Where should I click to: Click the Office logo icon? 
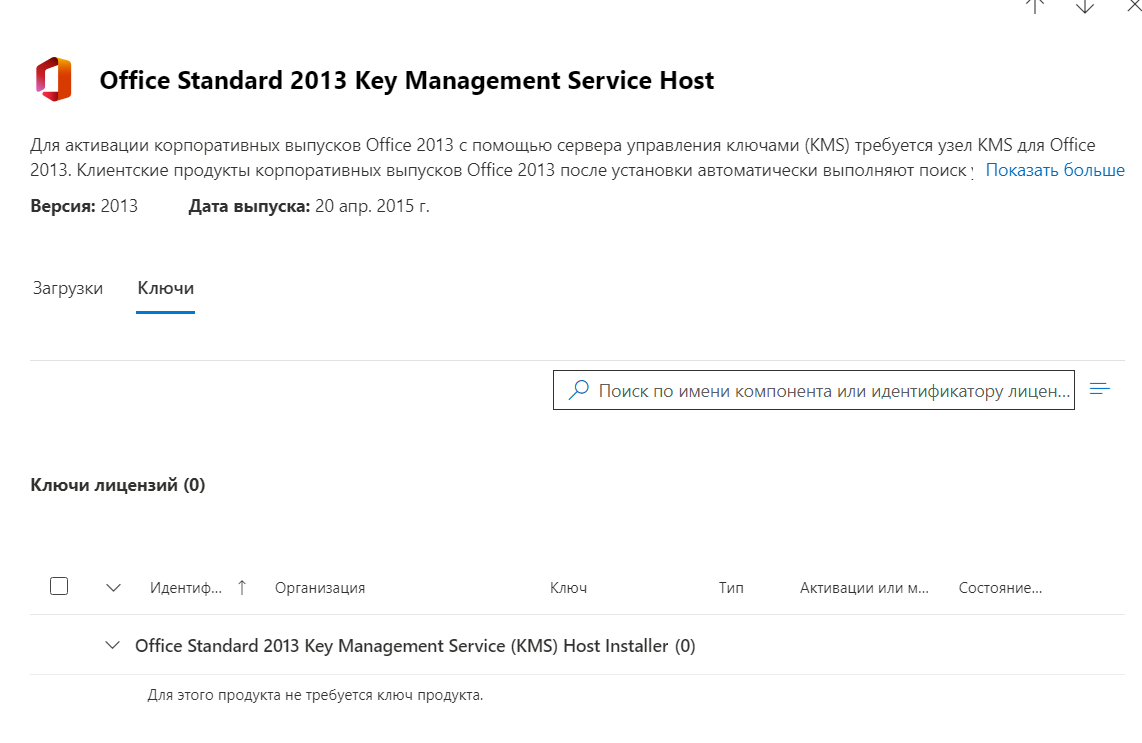pyautogui.click(x=54, y=80)
